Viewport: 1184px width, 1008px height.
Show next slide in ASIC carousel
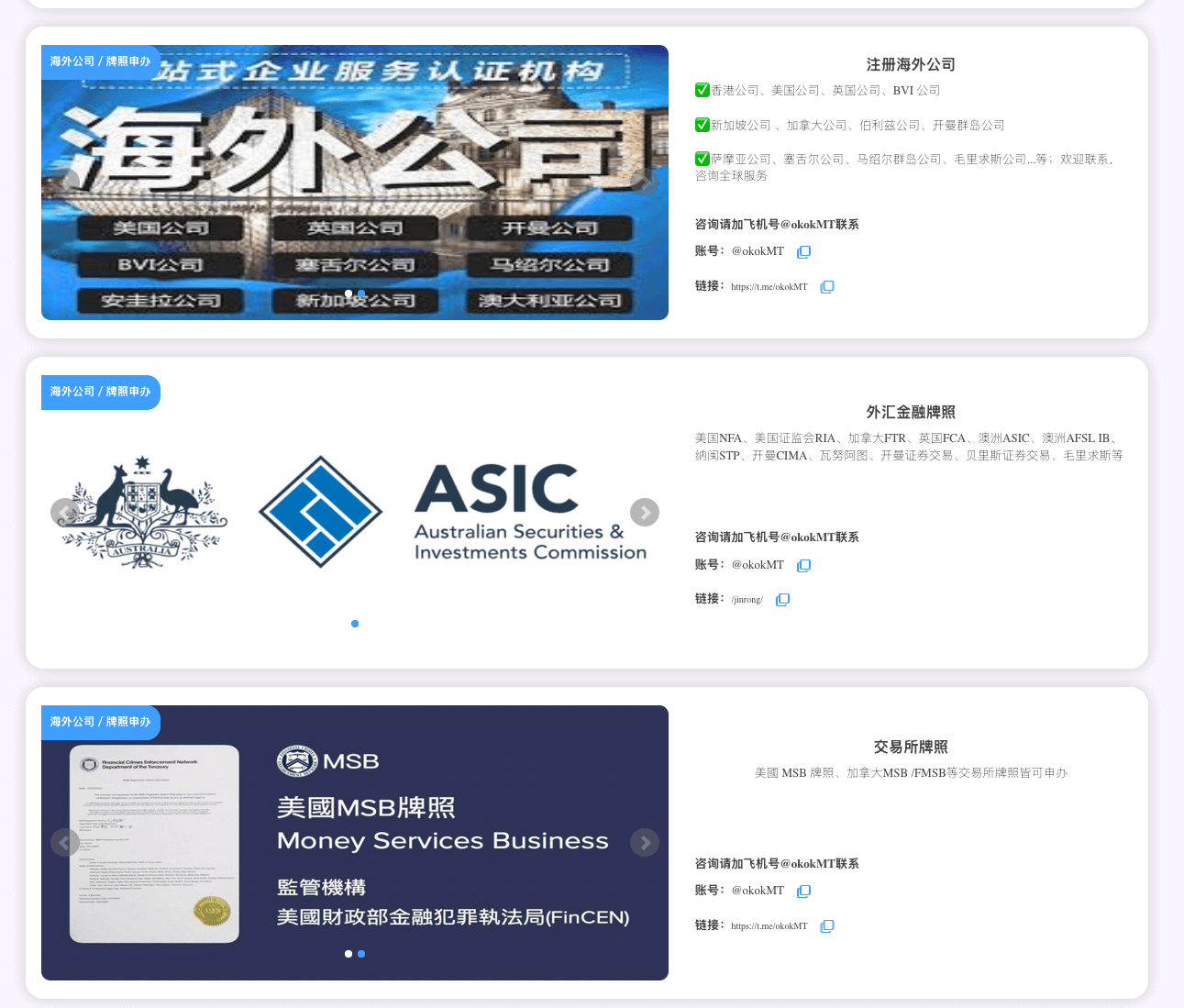pos(645,513)
